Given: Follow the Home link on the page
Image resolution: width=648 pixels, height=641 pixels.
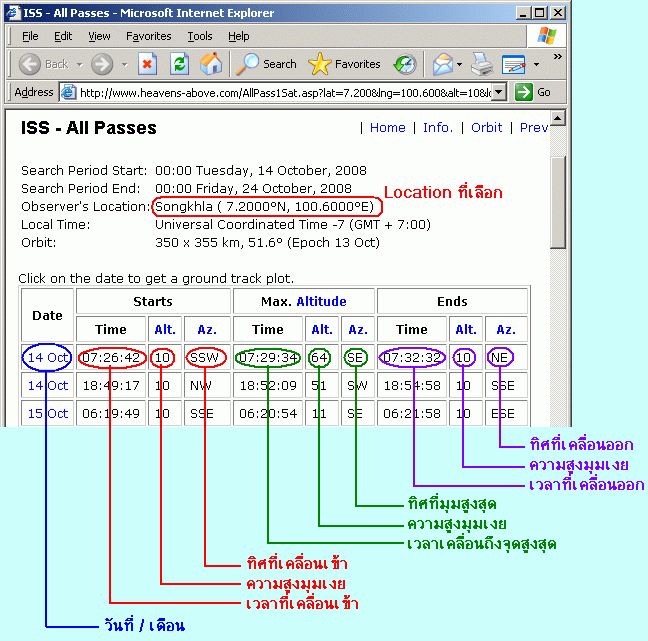Looking at the screenshot, I should click(388, 128).
